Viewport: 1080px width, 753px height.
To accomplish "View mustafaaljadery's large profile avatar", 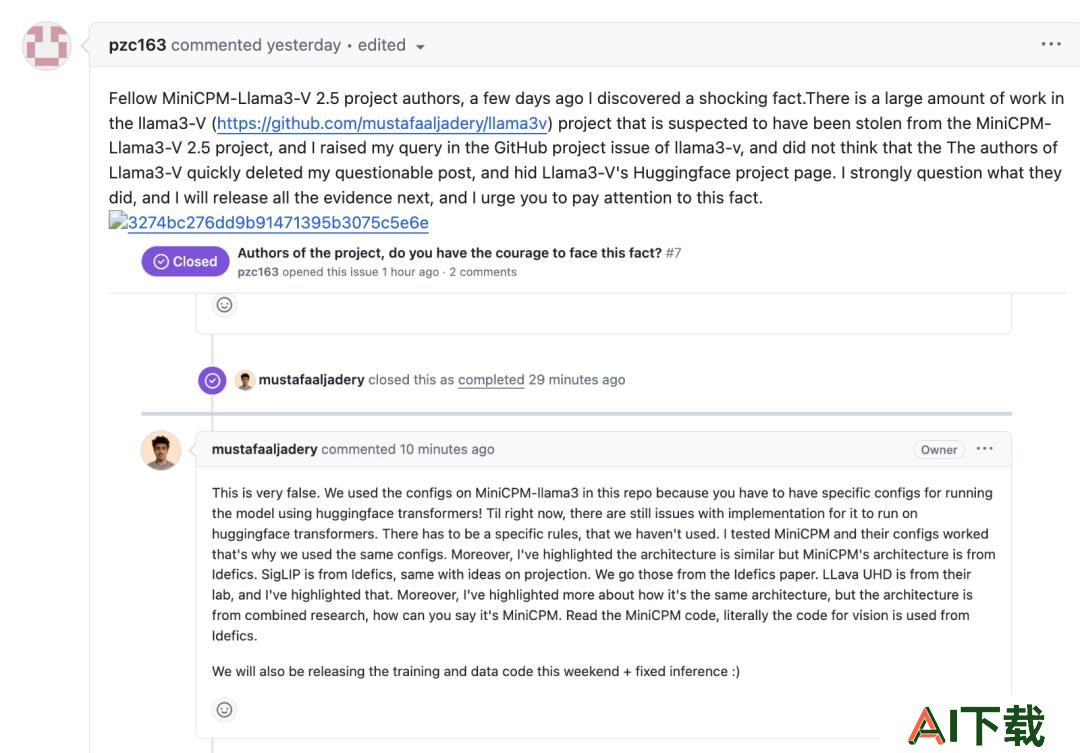I will coord(161,451).
